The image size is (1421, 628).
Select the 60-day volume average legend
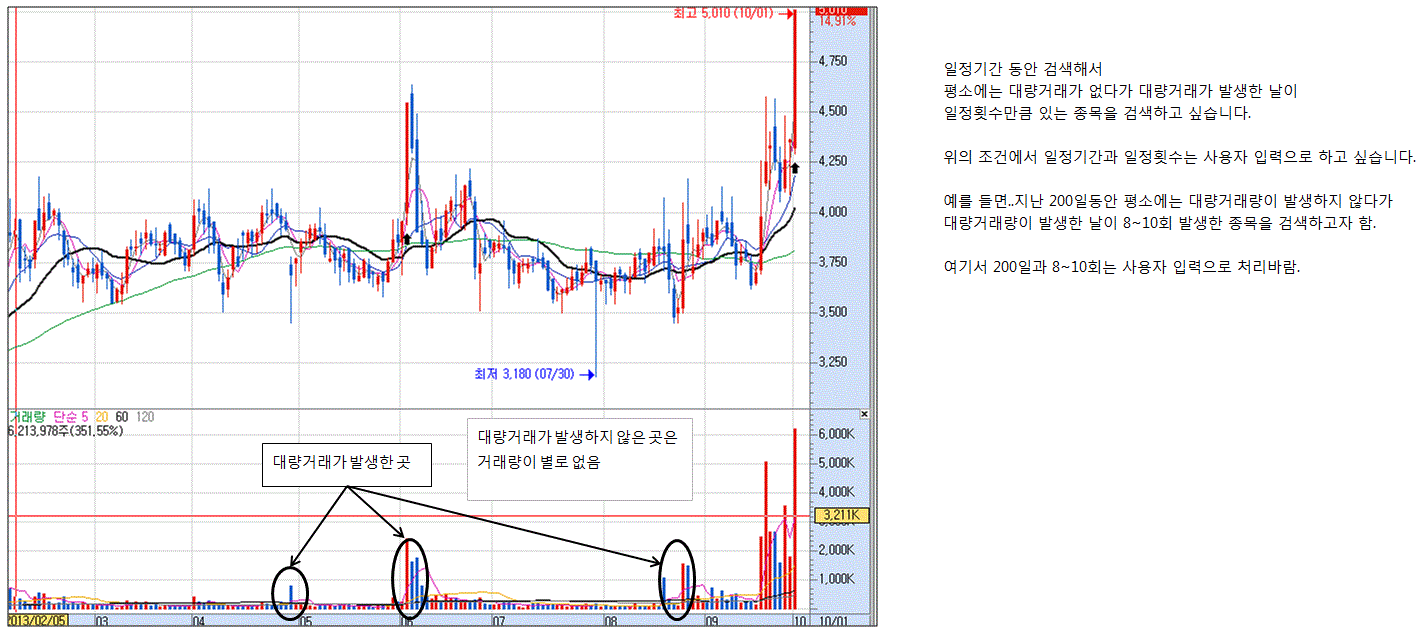[121, 415]
